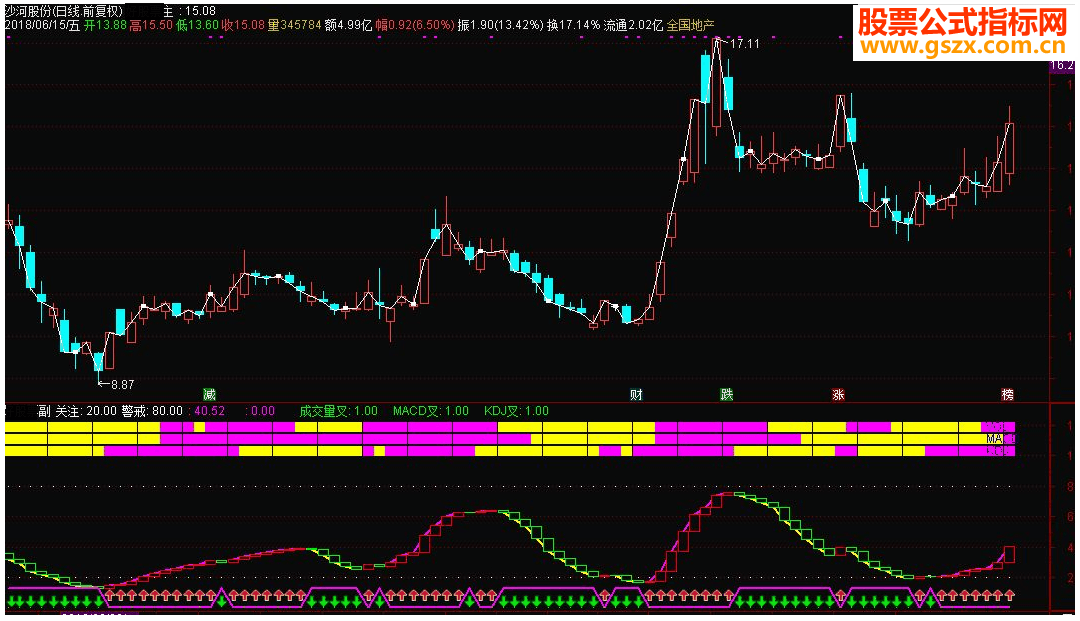
Task: Click the 17.11 high price label
Action: 745,43
